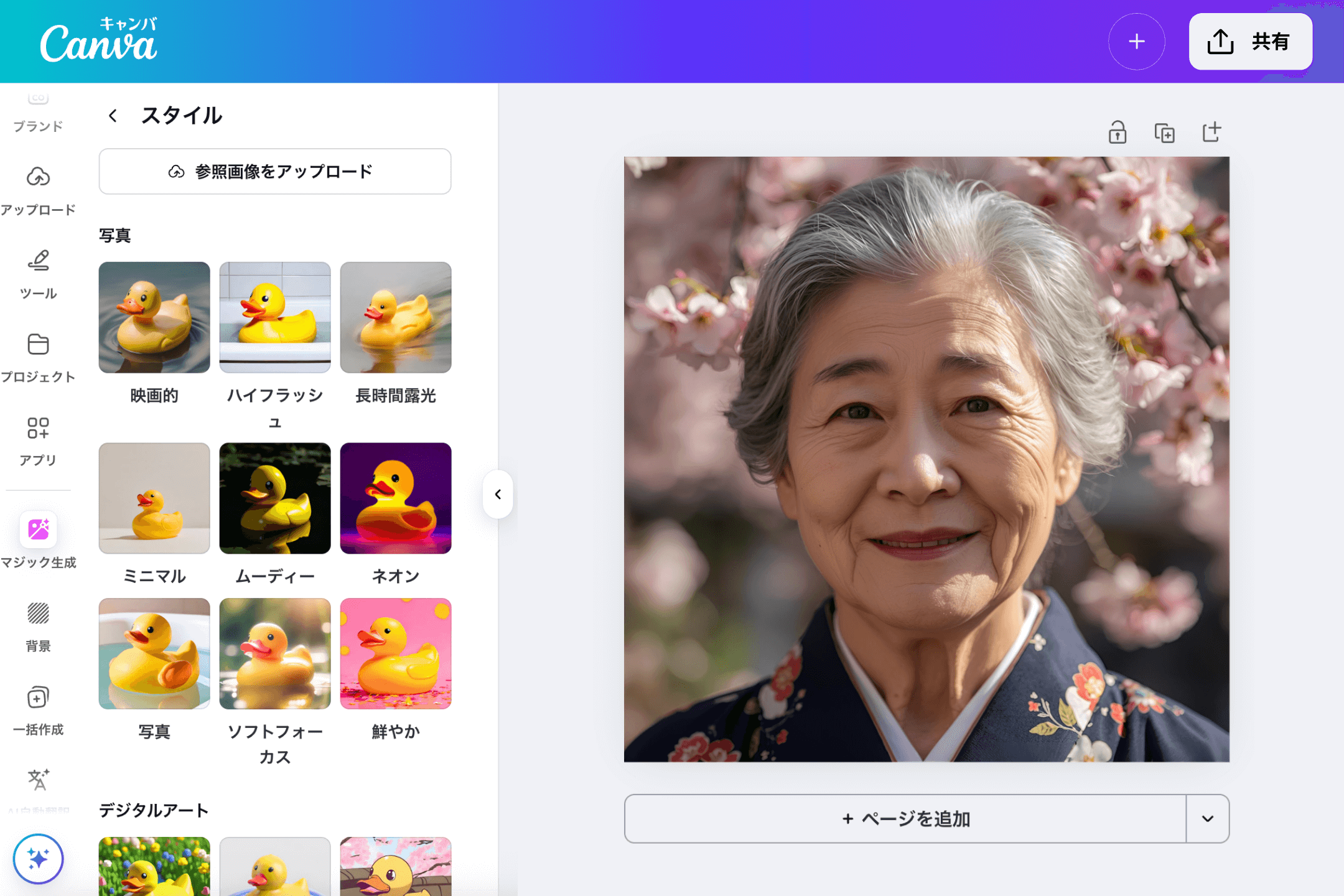Select the ミニマル style thumbnail
This screenshot has height=896, width=1344.
click(154, 498)
